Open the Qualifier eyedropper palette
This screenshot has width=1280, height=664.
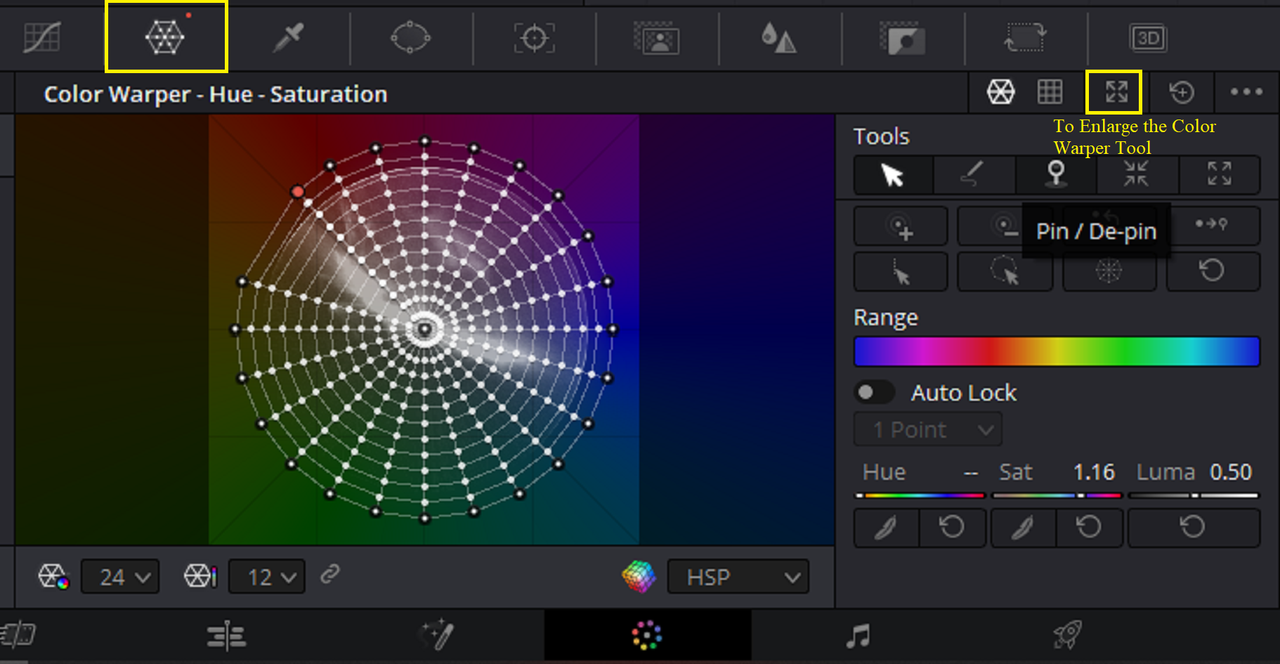[x=289, y=38]
